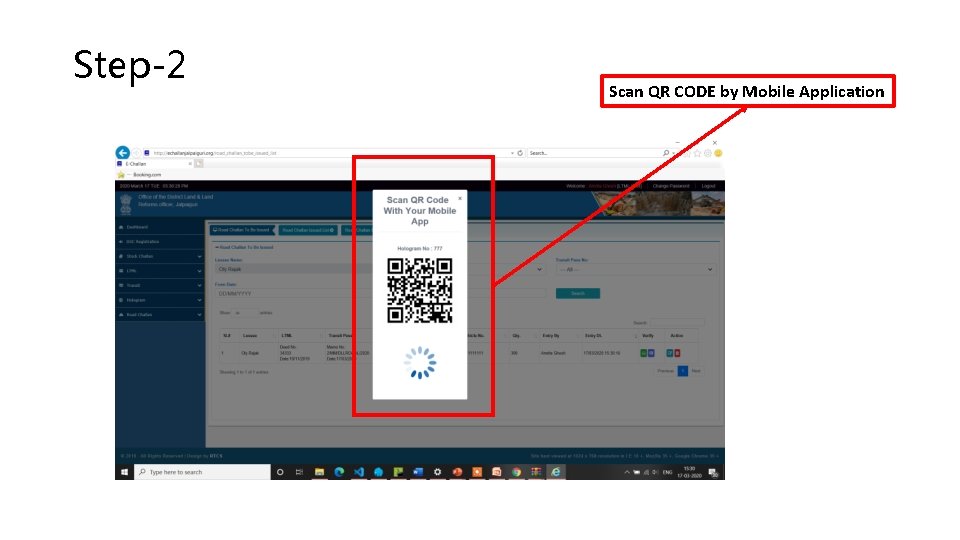Expand the LTML sidebar menu
Viewport: 960px width, 540px height.
(x=160, y=271)
